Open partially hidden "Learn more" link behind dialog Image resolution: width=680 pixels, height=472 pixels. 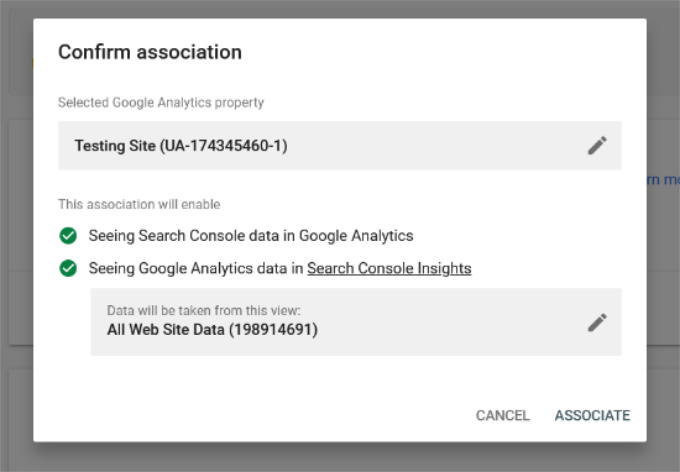coord(662,180)
